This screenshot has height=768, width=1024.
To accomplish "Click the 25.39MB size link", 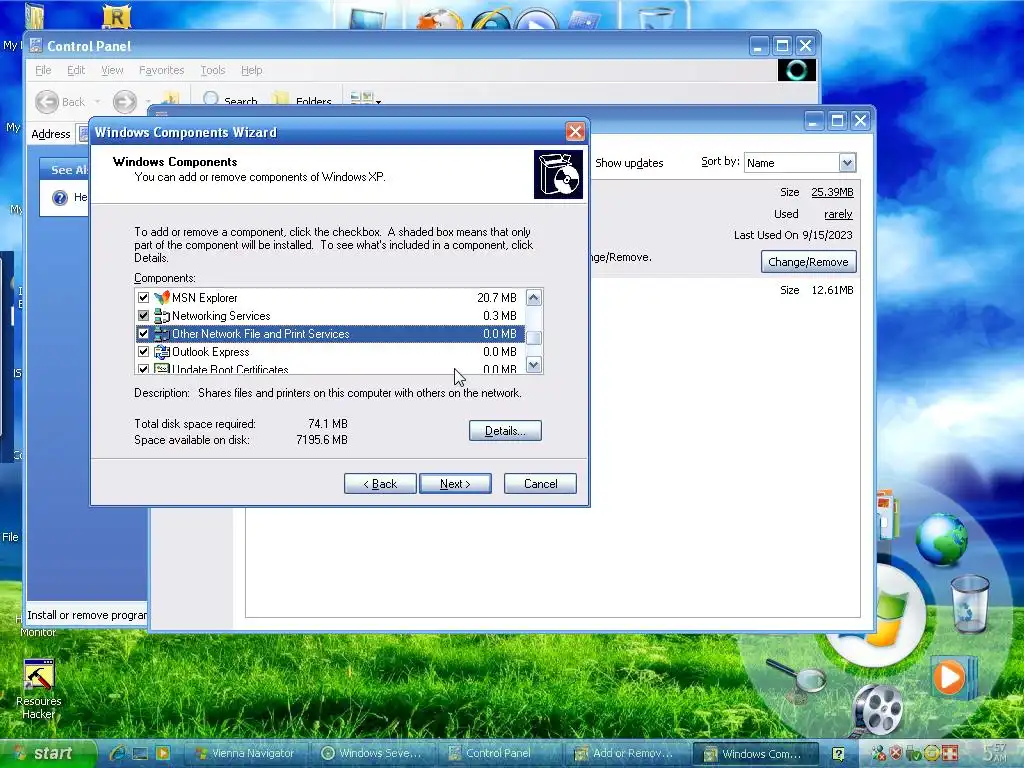I will pos(832,192).
